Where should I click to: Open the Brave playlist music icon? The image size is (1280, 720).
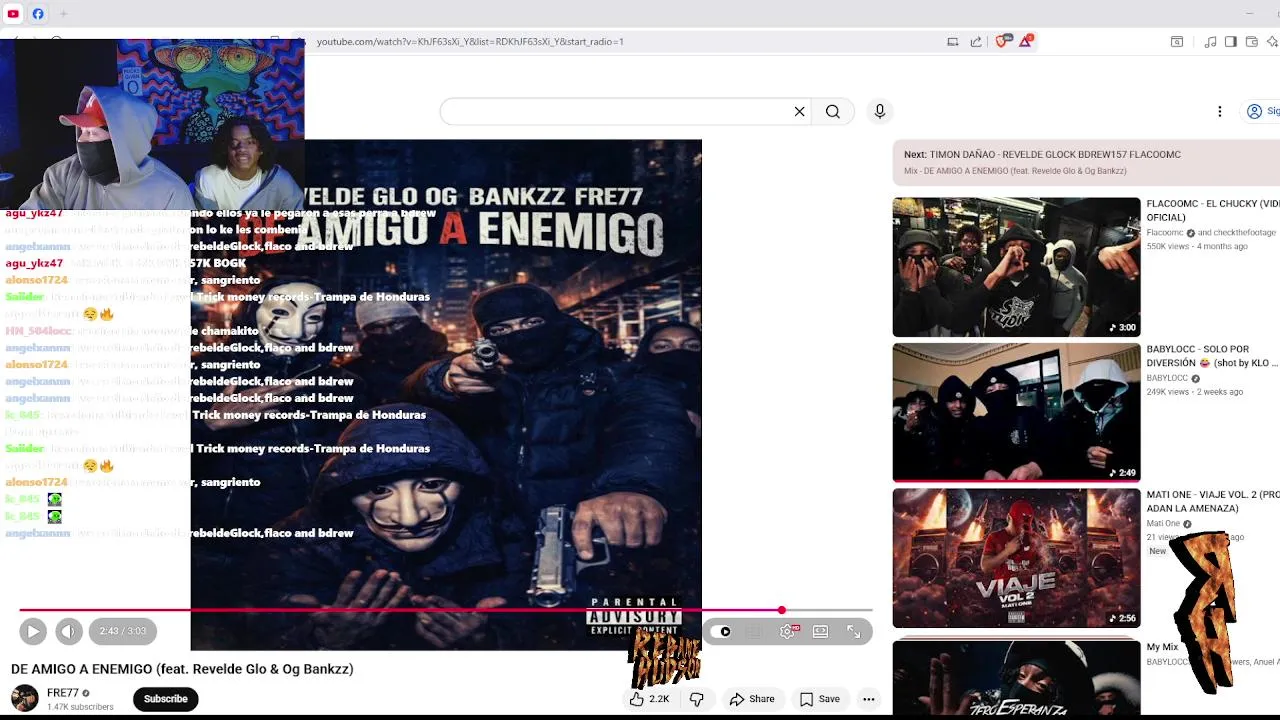(x=1210, y=41)
